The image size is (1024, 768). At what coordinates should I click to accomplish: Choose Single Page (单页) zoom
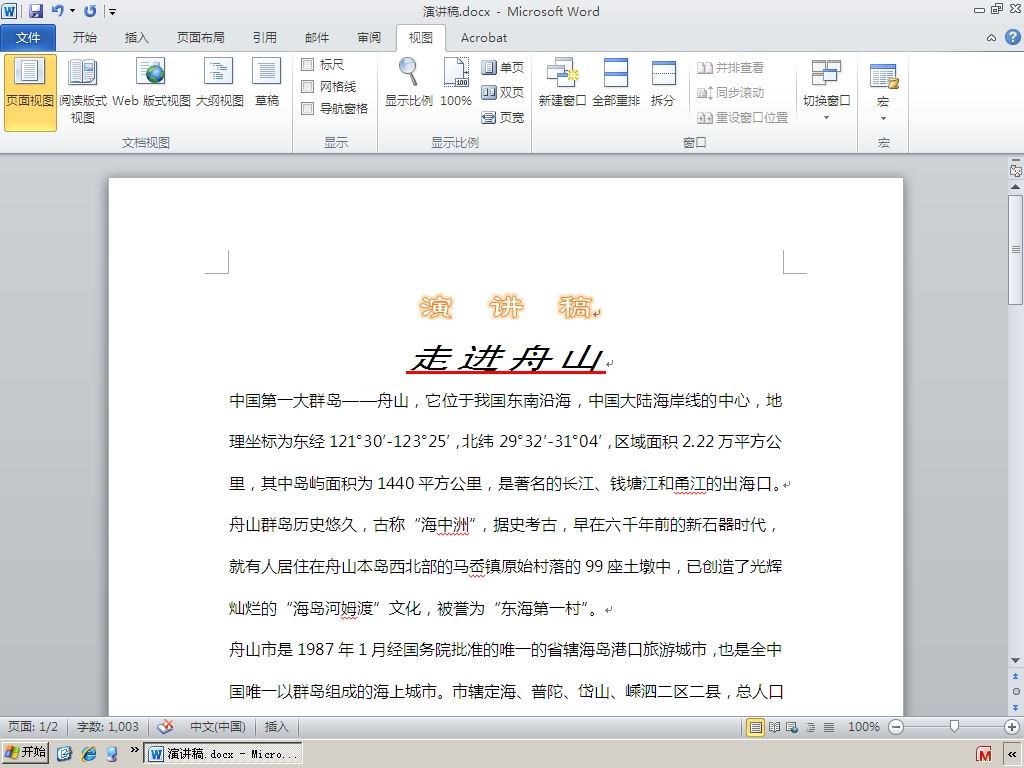[502, 67]
